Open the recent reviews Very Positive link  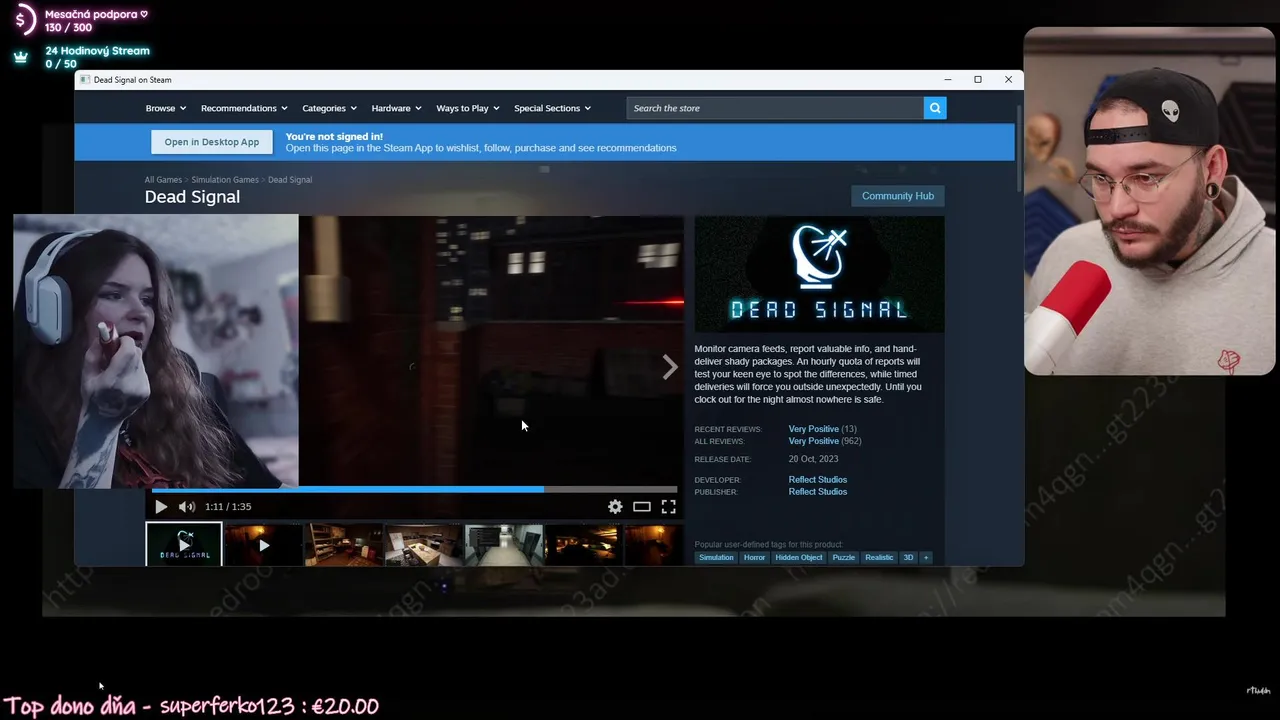pos(813,429)
